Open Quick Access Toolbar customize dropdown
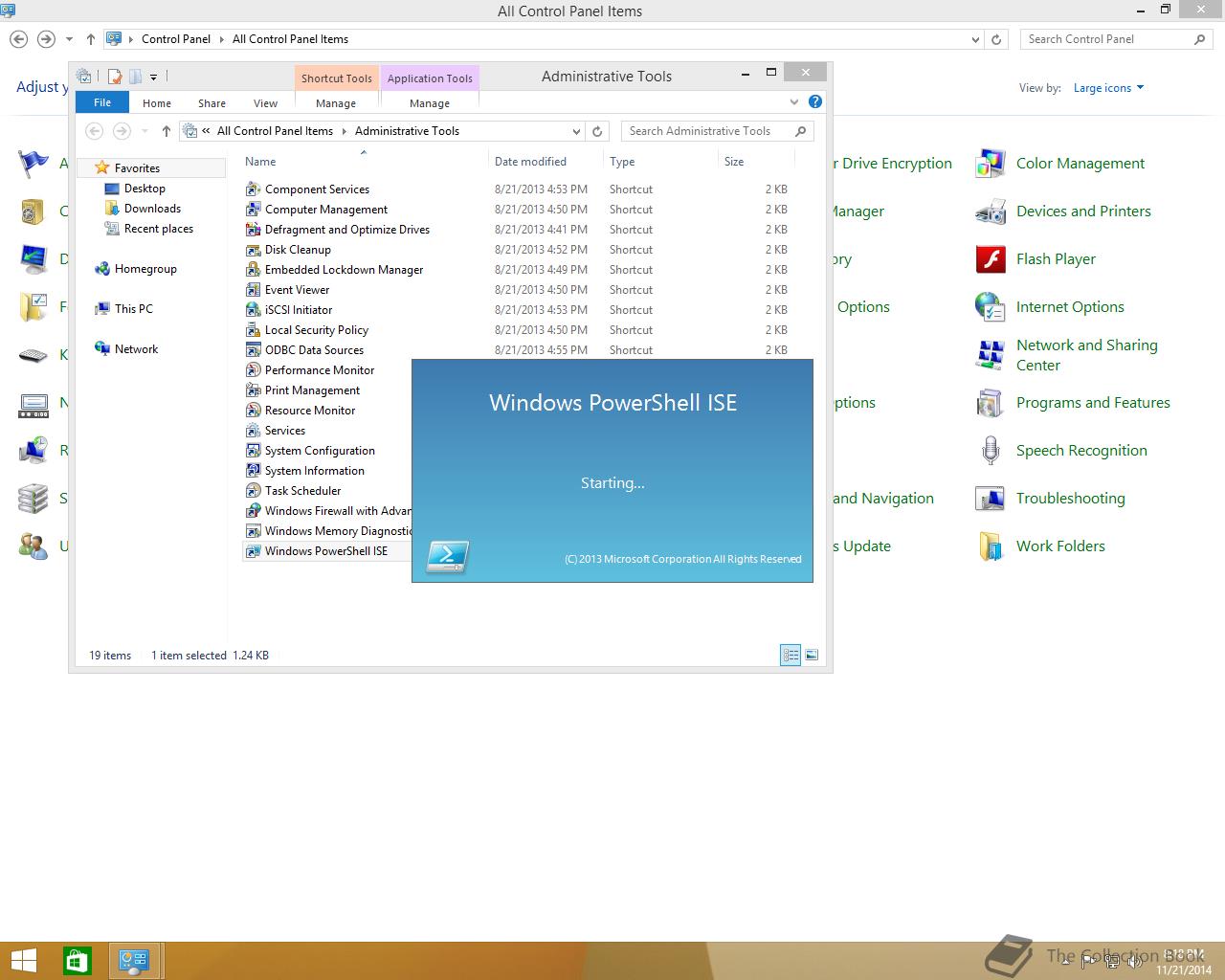Image resolution: width=1225 pixels, height=980 pixels. pyautogui.click(x=153, y=77)
